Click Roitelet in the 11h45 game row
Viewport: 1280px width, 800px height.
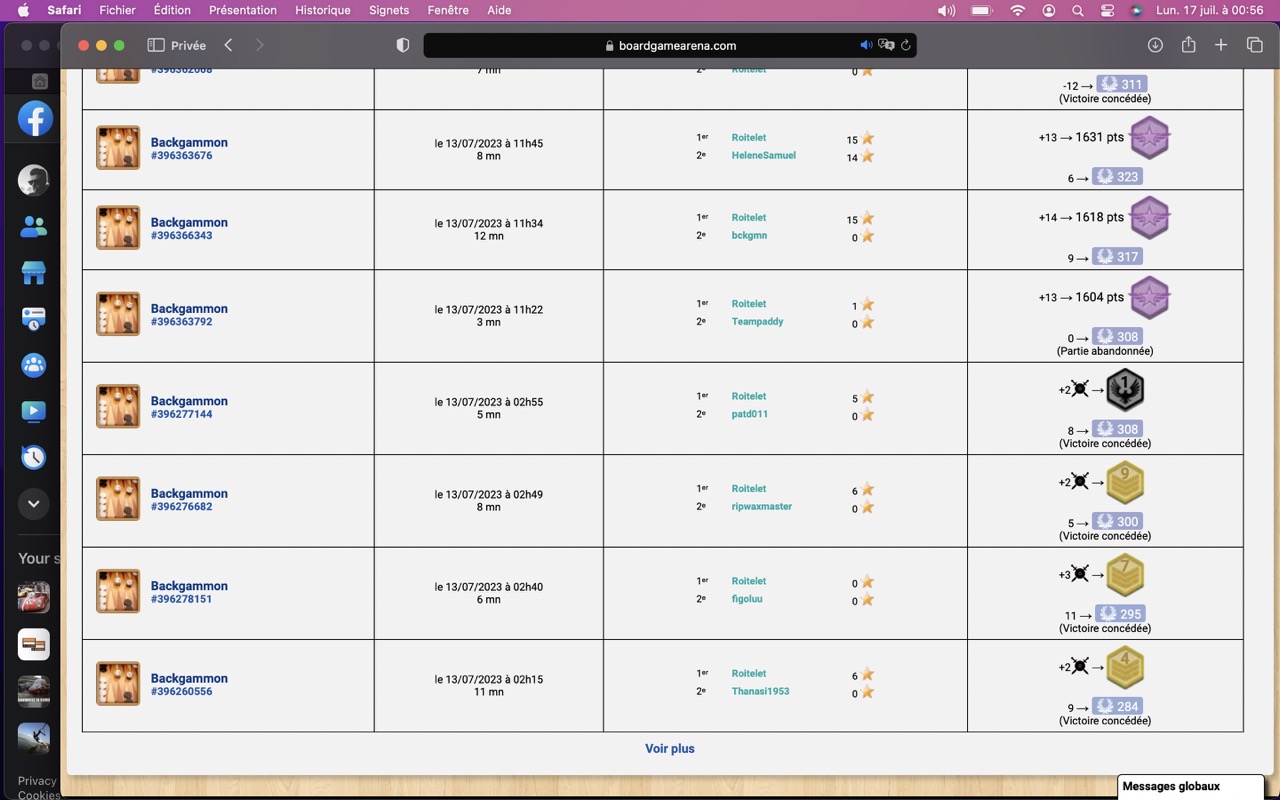pyautogui.click(x=749, y=138)
